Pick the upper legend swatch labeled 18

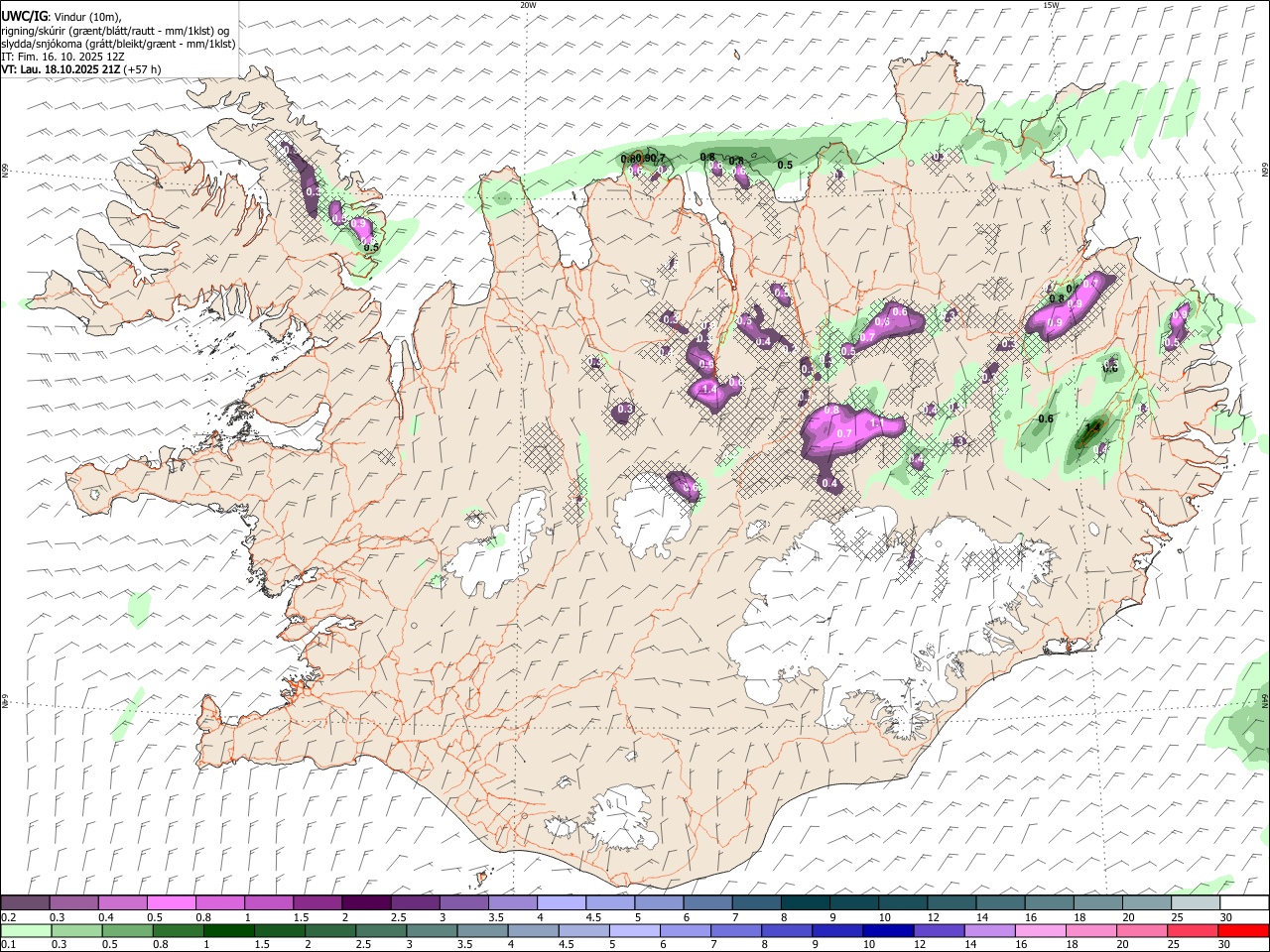[x=1096, y=903]
